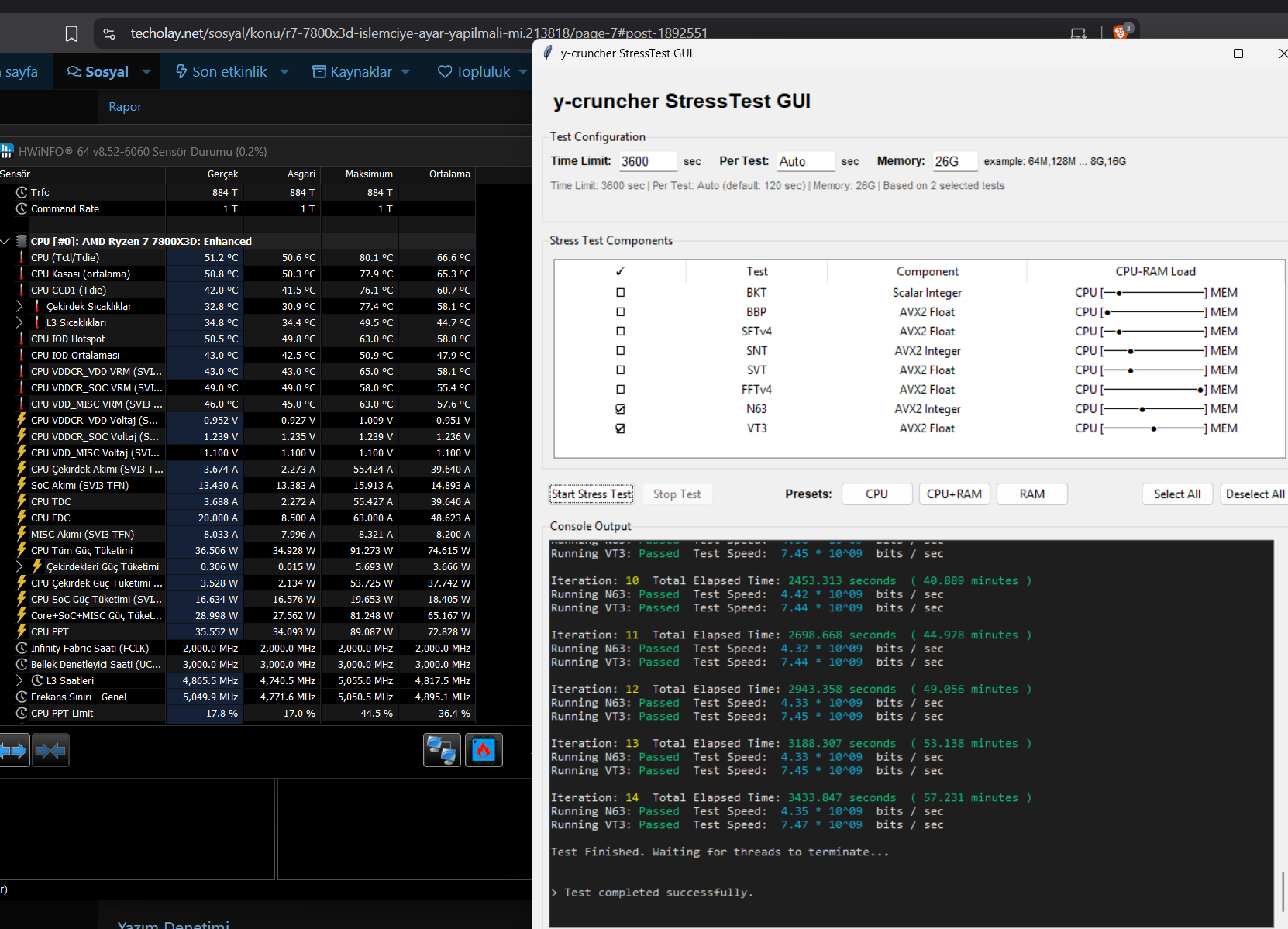1288x929 pixels.
Task: Click the HWiNFO logo icon in the sensor title
Action: 7,151
